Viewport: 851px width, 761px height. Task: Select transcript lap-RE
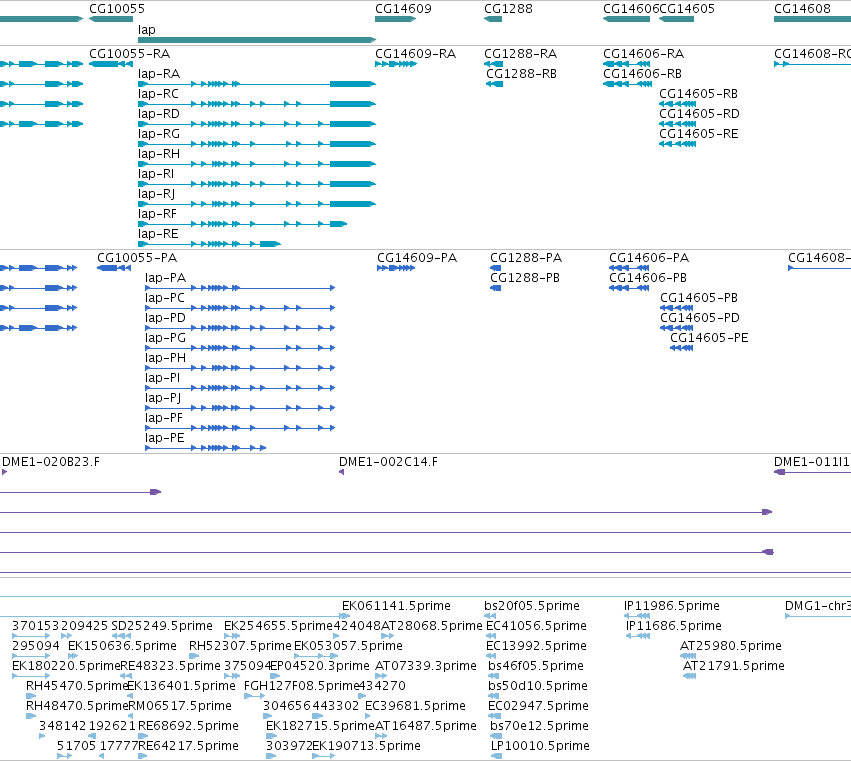(209, 244)
